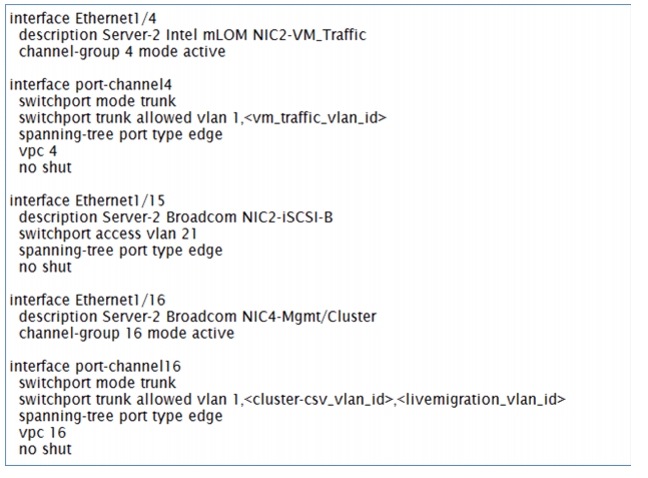Viewport: 648px width, 478px height.
Task: Click "switchport mode trunk" under port-channel16
Action: (97, 383)
